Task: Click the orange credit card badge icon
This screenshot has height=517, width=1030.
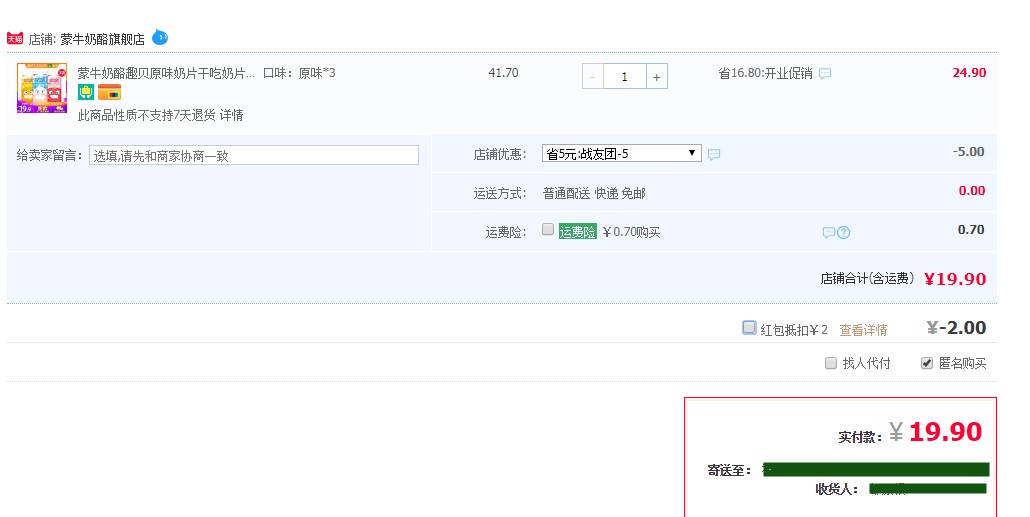Action: coord(110,92)
